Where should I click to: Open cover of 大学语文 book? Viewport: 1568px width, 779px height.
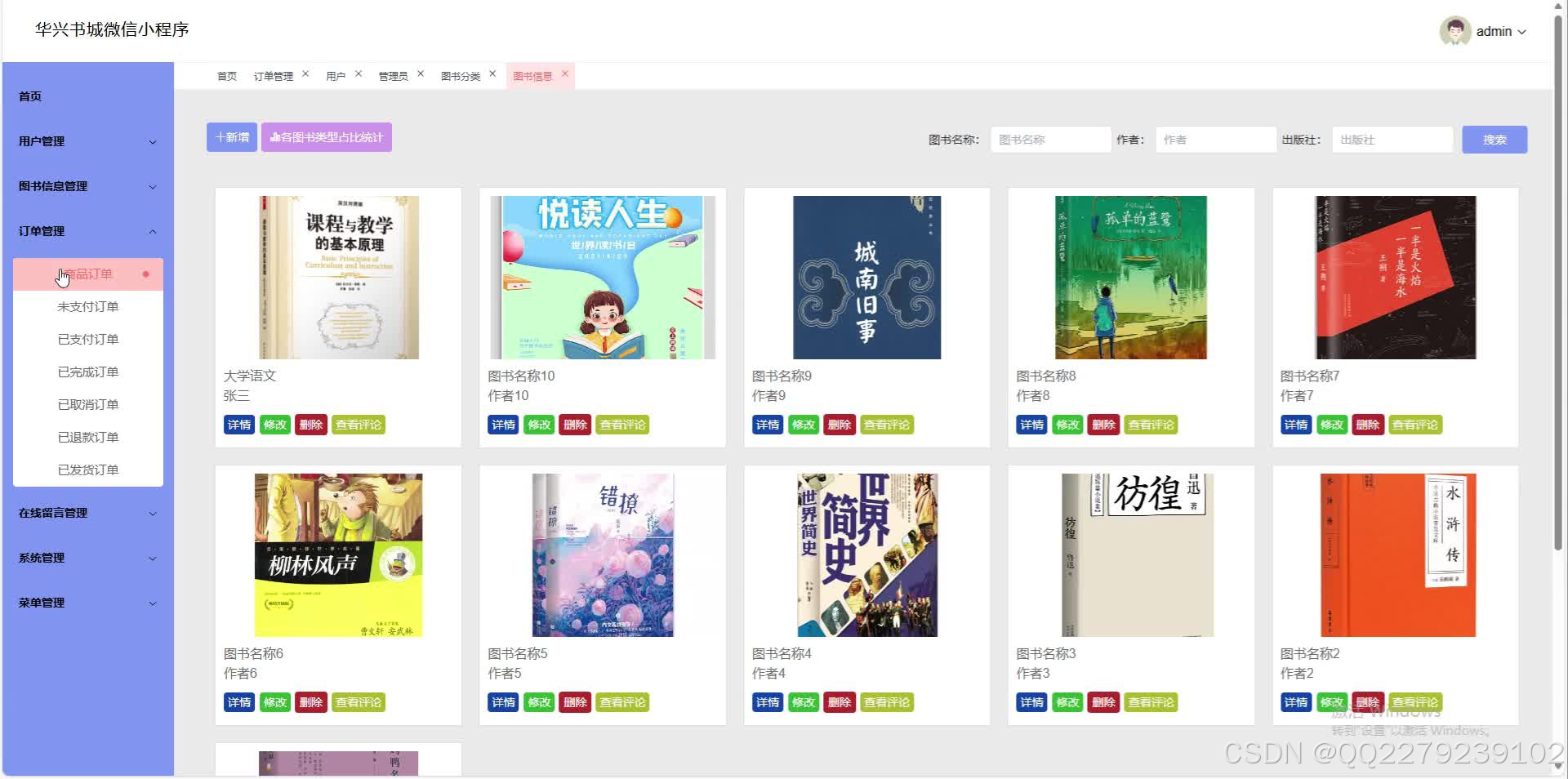(339, 278)
